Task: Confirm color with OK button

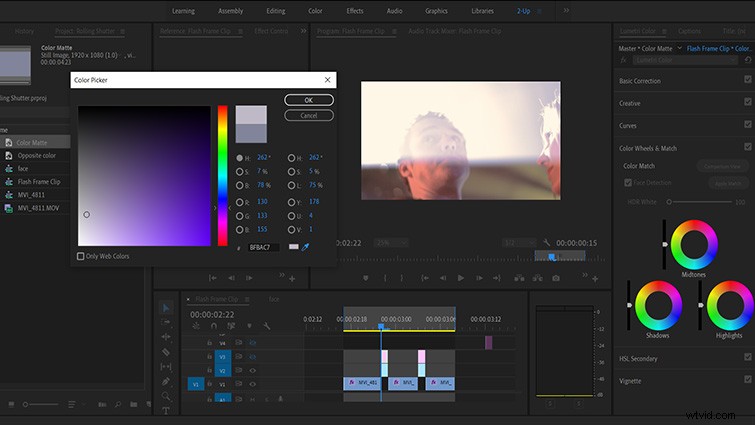Action: [x=309, y=100]
